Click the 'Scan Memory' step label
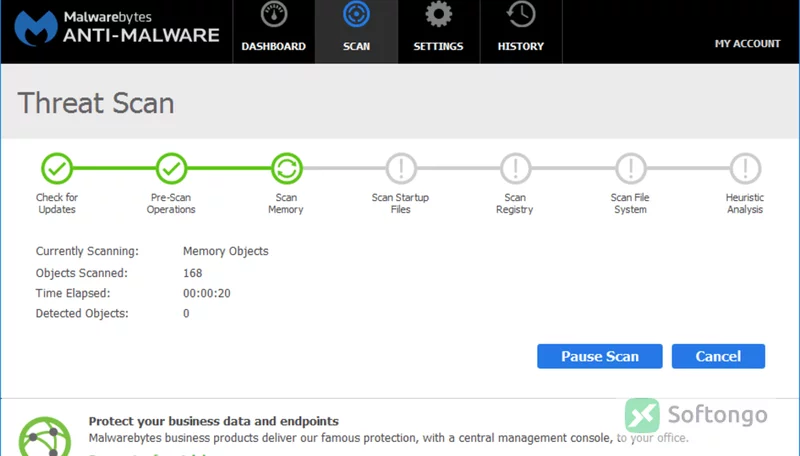This screenshot has height=456, width=800. point(286,204)
